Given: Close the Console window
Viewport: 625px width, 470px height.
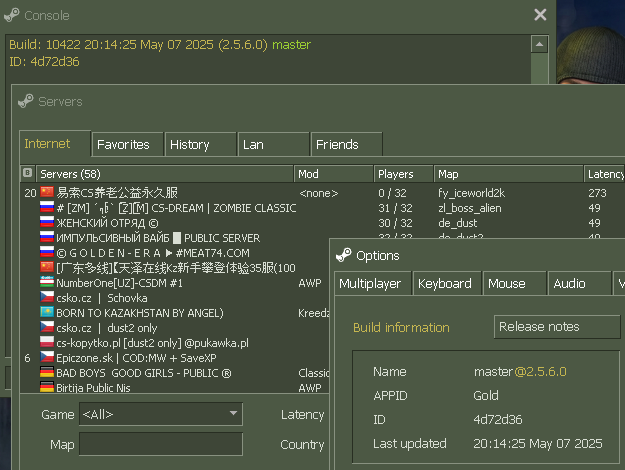Looking at the screenshot, I should 540,15.
